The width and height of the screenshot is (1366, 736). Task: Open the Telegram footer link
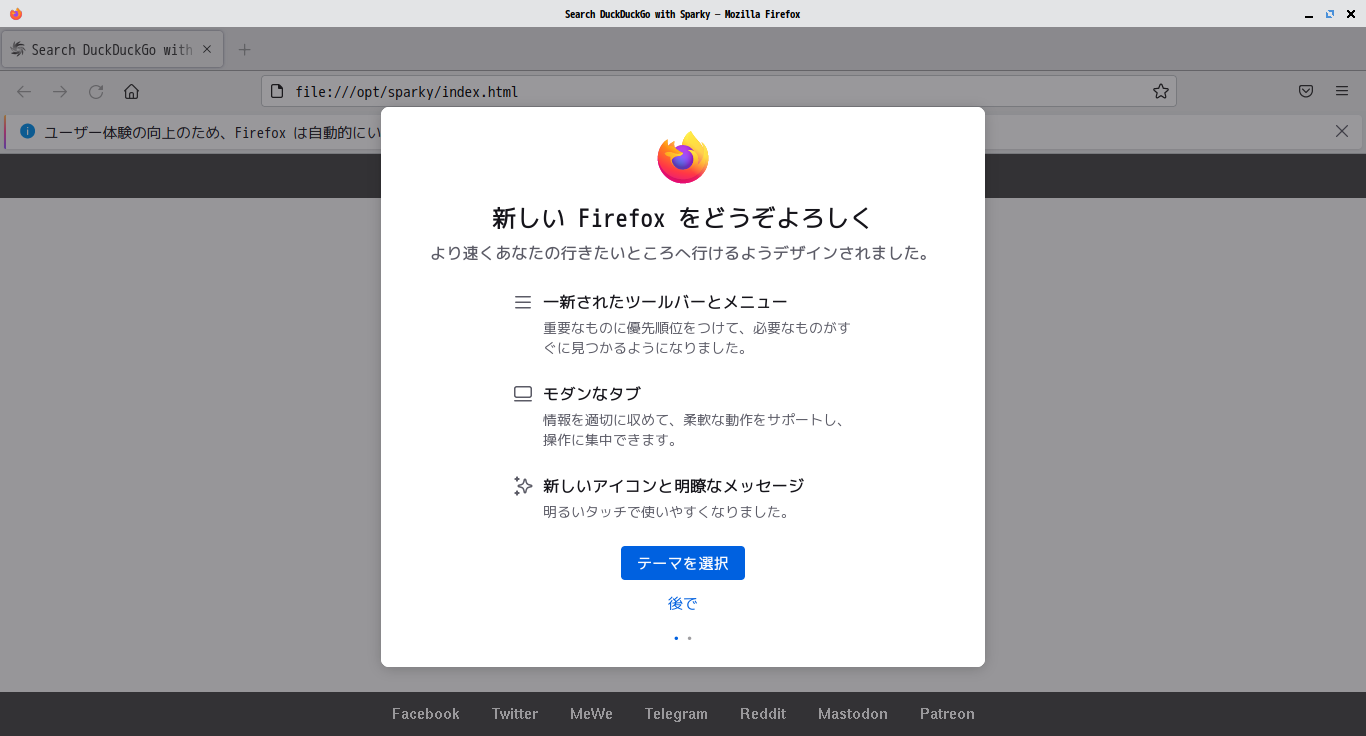pos(676,714)
